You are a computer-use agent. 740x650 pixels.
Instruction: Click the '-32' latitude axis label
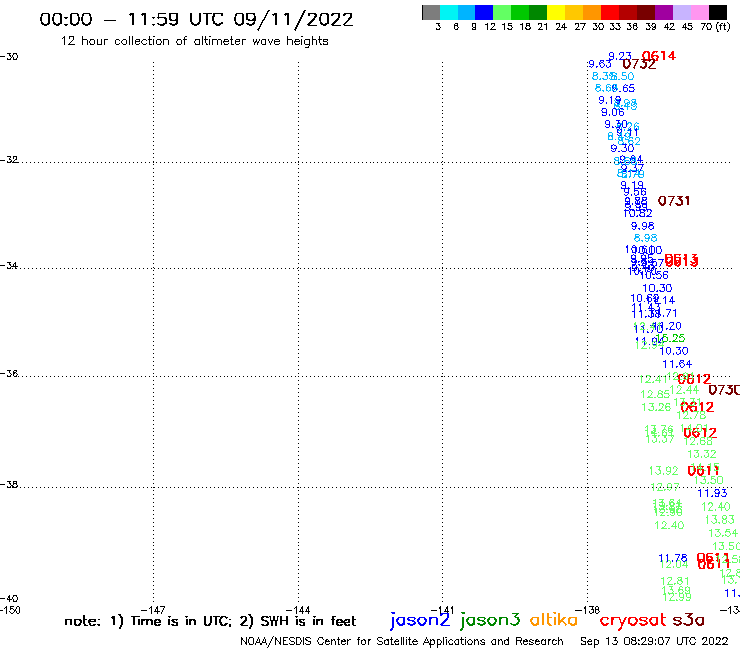pos(10,160)
